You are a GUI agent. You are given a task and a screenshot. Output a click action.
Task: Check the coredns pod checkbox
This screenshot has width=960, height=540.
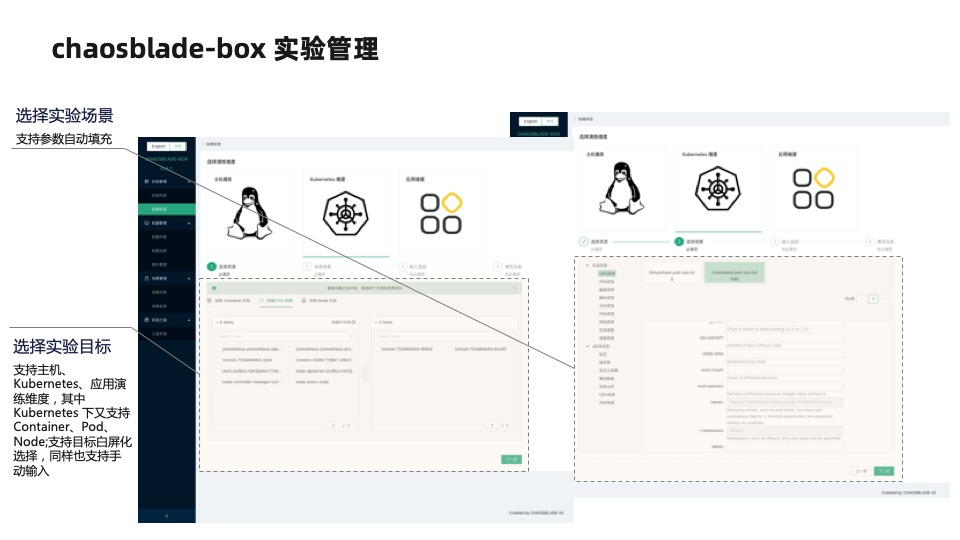[291, 360]
